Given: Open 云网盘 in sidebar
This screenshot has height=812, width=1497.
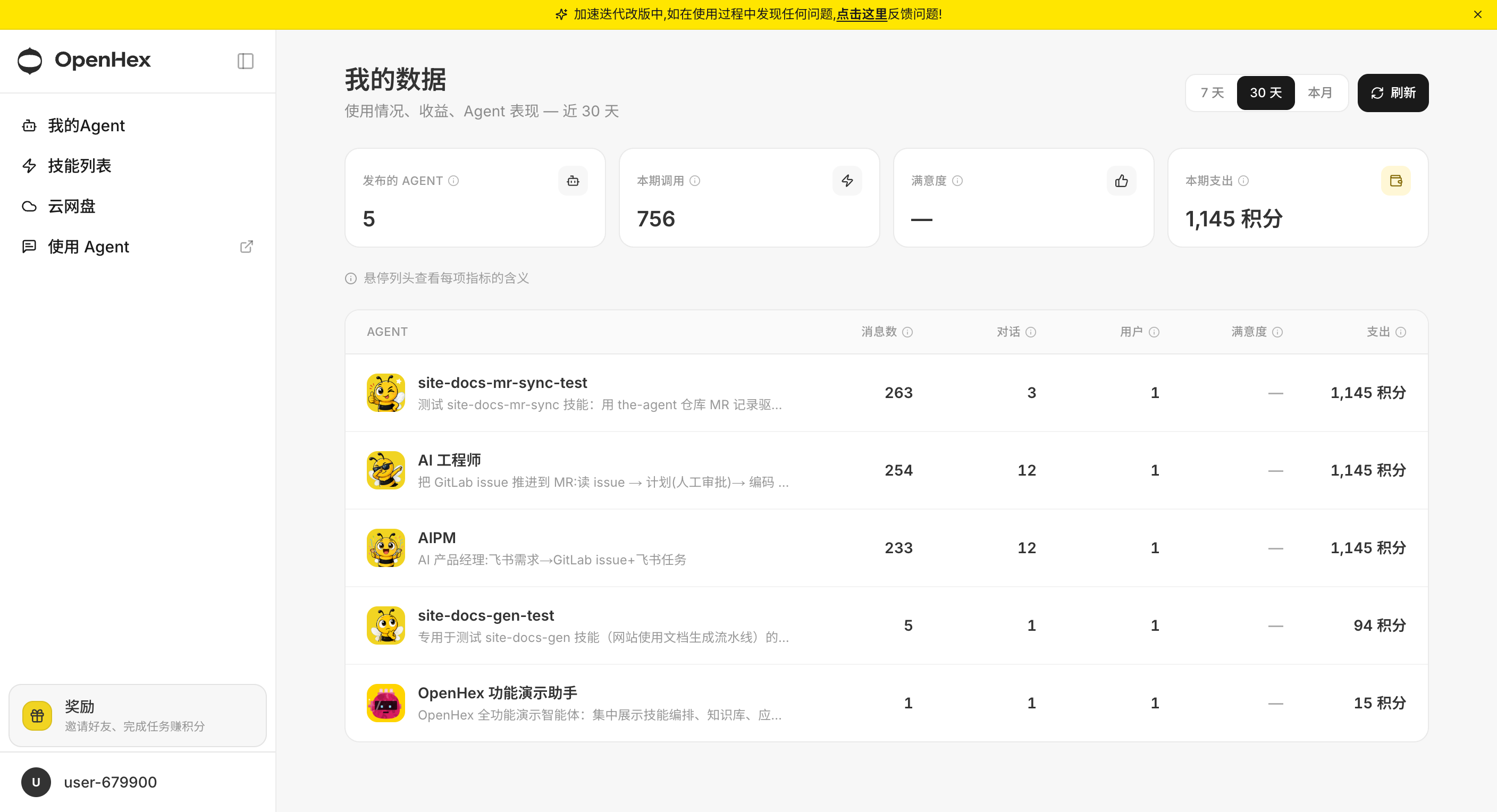Looking at the screenshot, I should tap(138, 206).
